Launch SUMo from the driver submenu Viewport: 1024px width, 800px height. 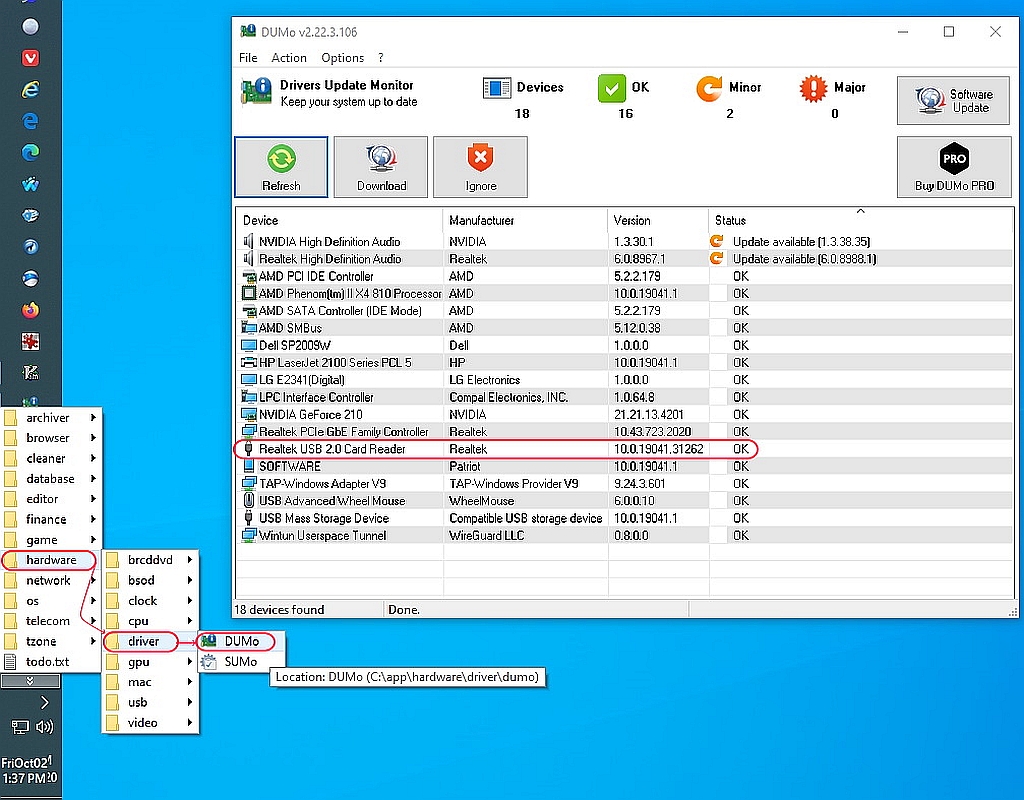click(x=242, y=662)
